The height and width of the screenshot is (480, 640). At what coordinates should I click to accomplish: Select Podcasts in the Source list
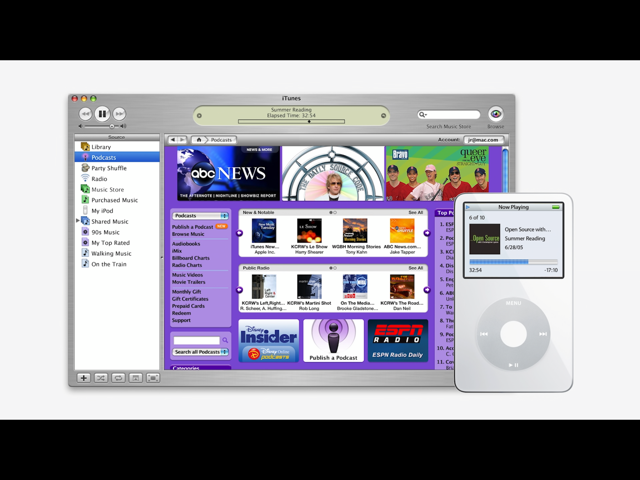click(x=117, y=157)
